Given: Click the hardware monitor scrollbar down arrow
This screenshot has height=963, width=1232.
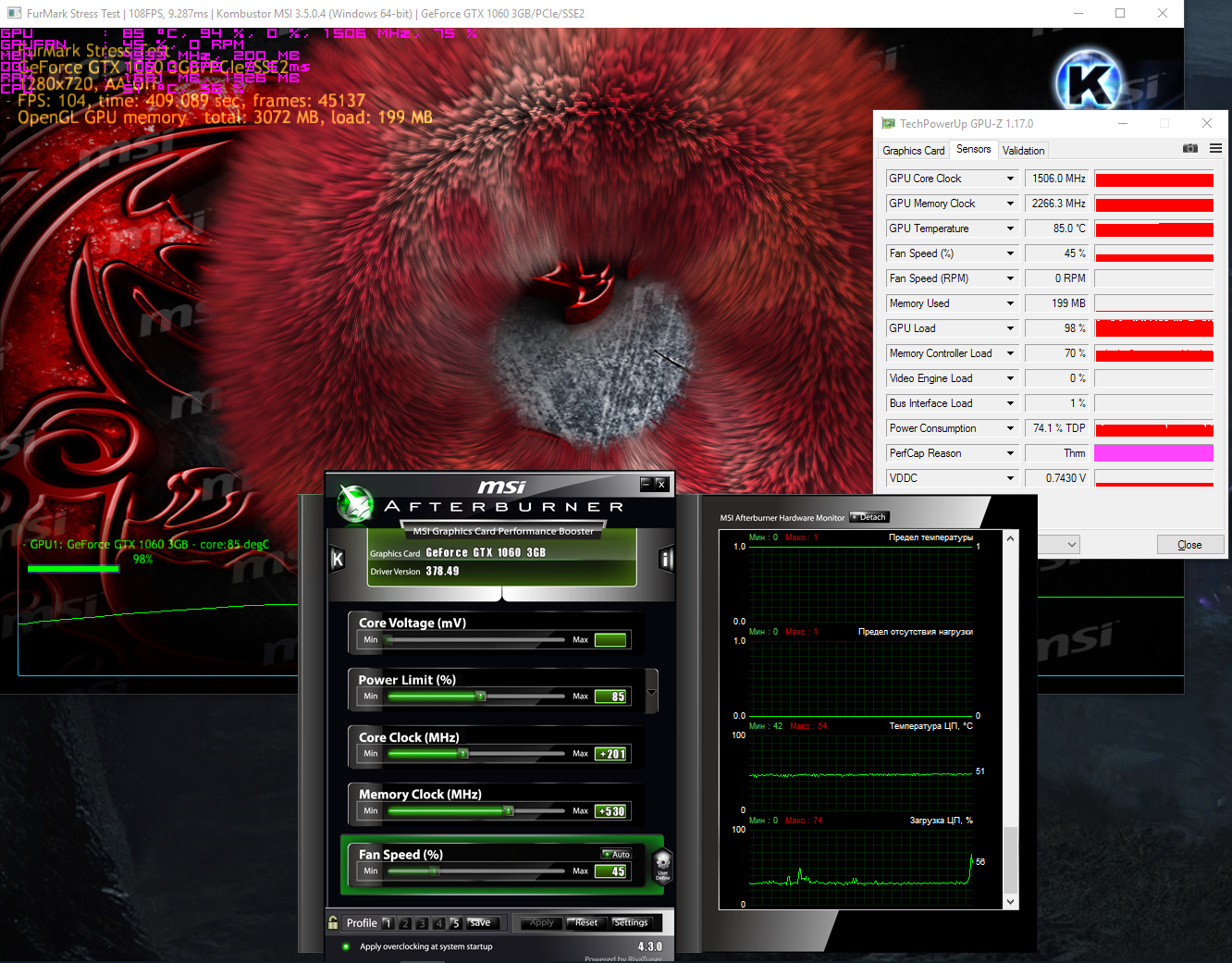Looking at the screenshot, I should pyautogui.click(x=1010, y=902).
